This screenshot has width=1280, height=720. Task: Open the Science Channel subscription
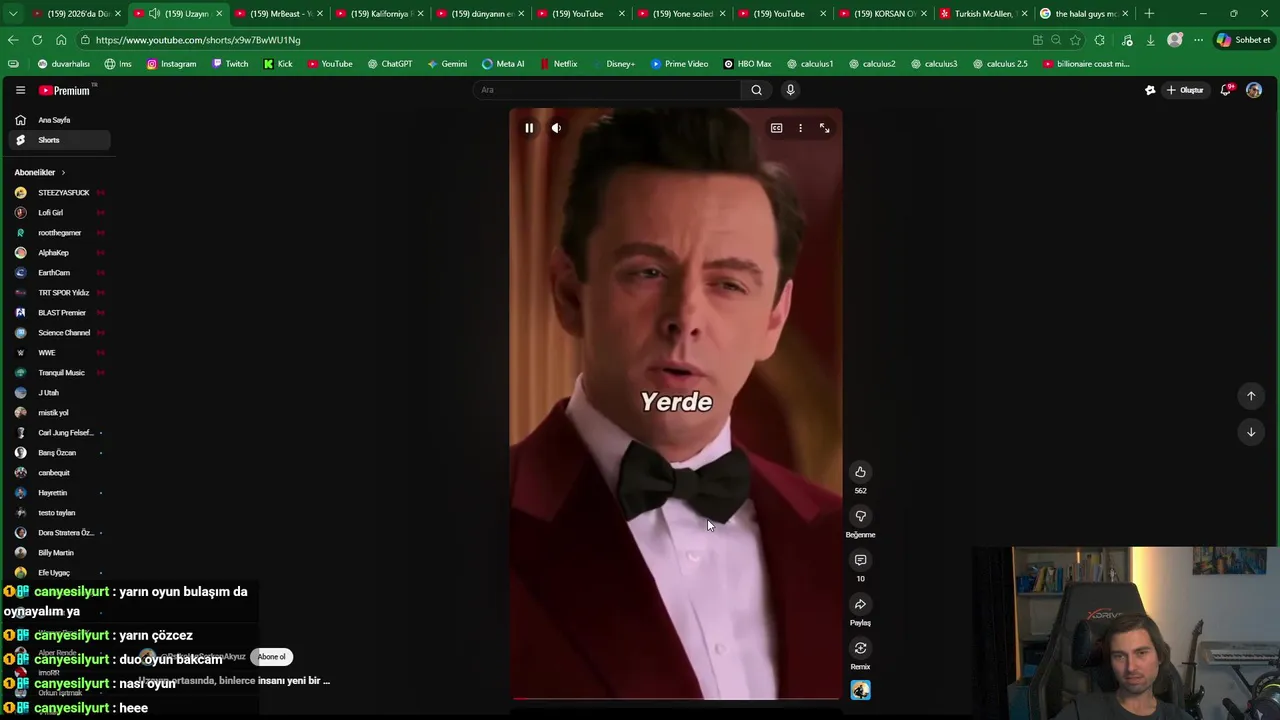(60, 333)
